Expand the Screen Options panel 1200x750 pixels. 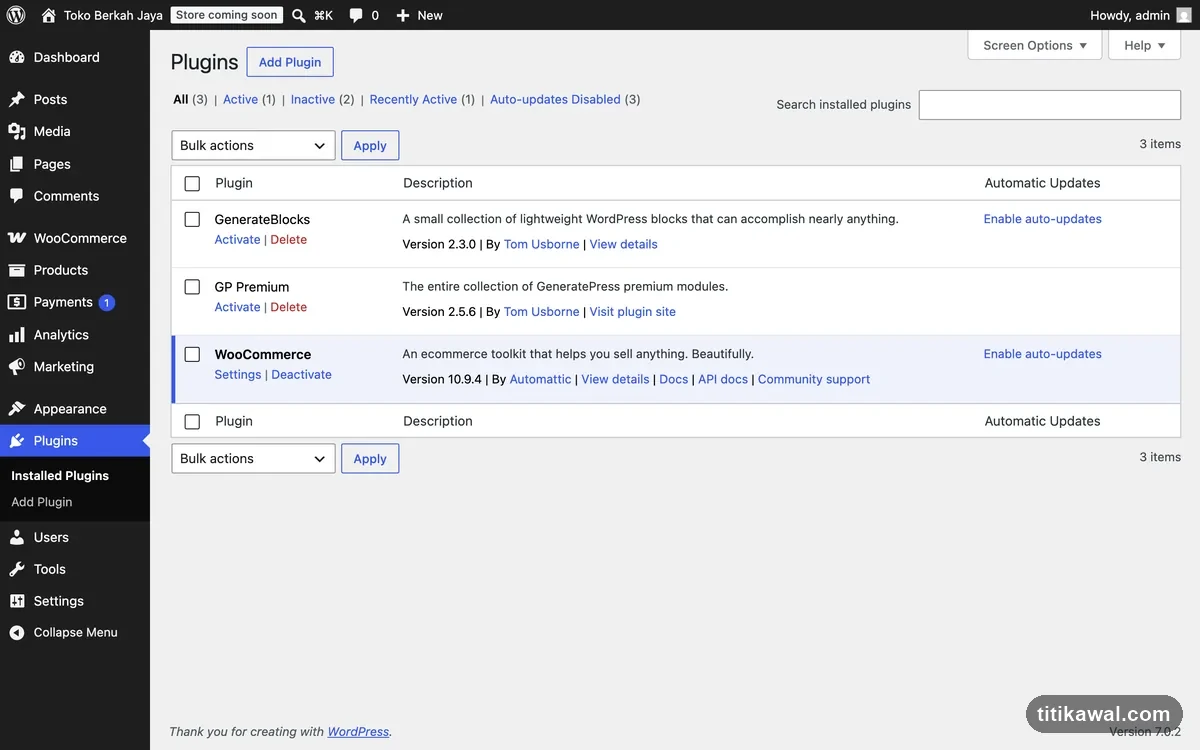[1035, 45]
